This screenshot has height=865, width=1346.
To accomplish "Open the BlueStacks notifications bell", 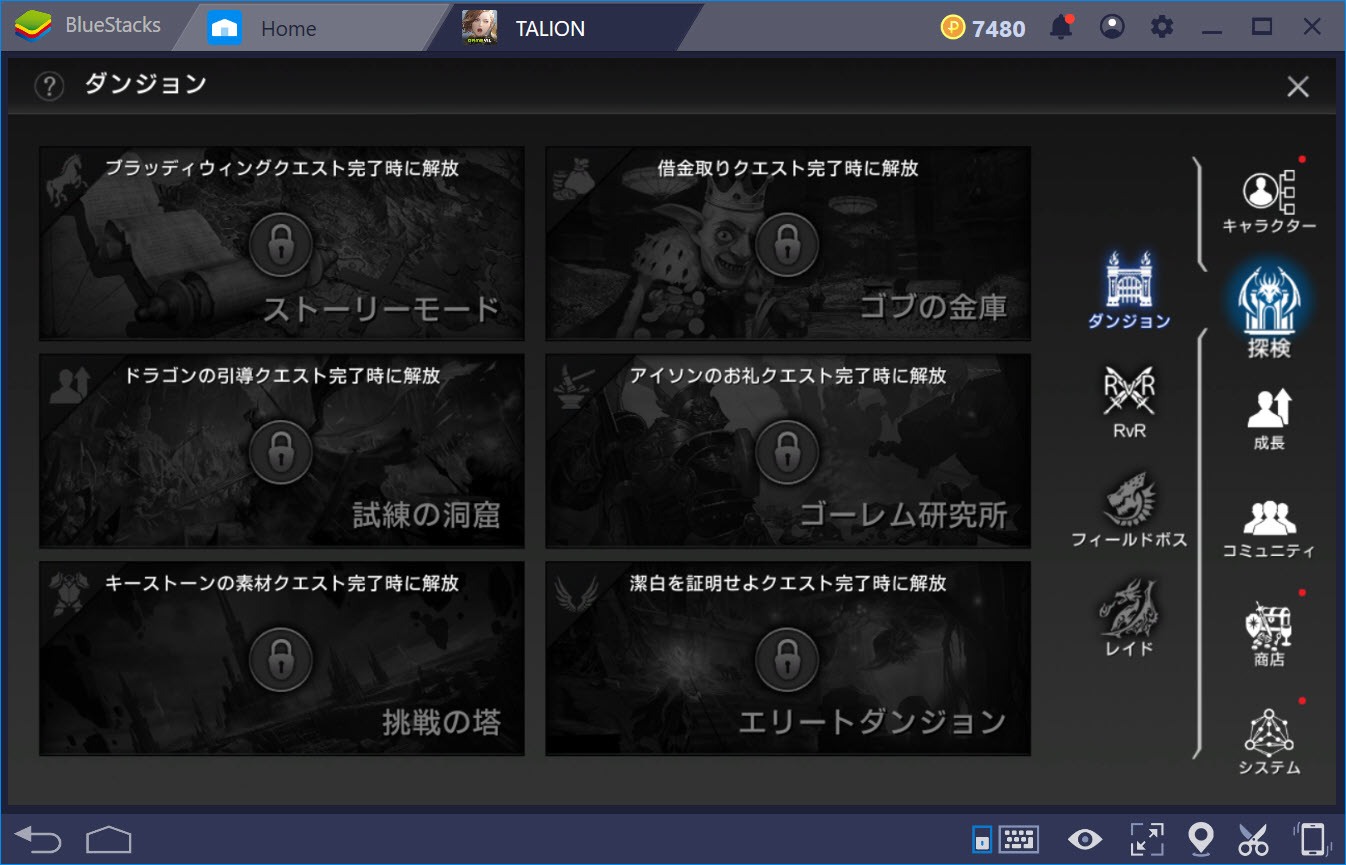I will coord(1061,28).
